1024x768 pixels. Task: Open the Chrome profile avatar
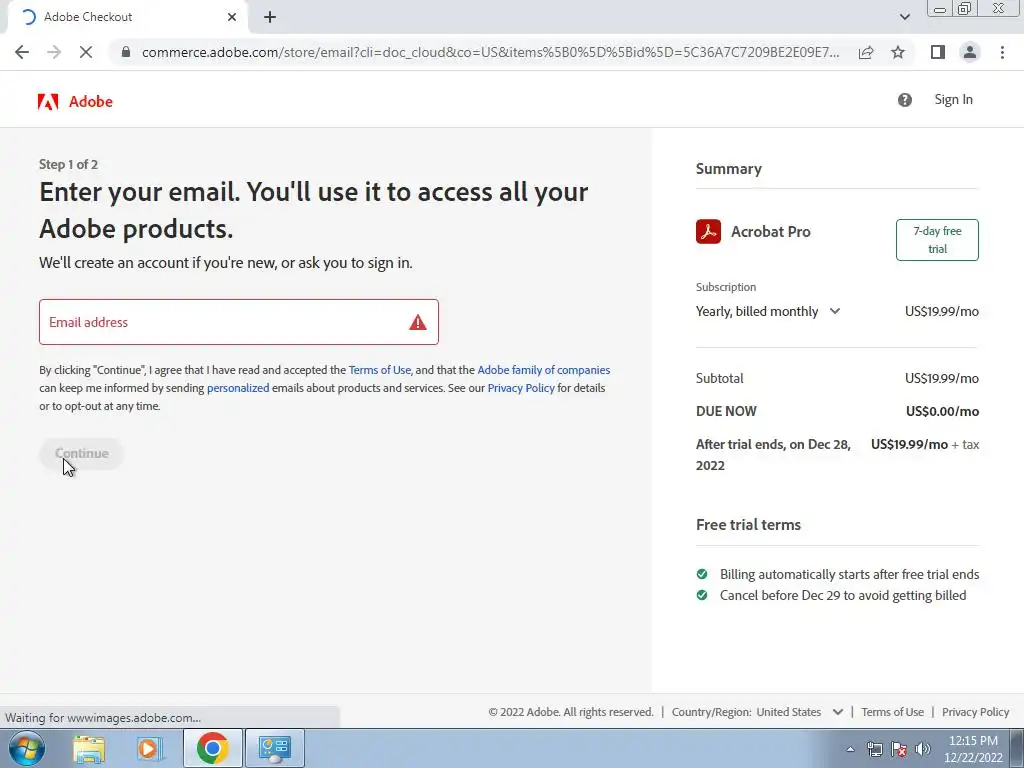970,52
